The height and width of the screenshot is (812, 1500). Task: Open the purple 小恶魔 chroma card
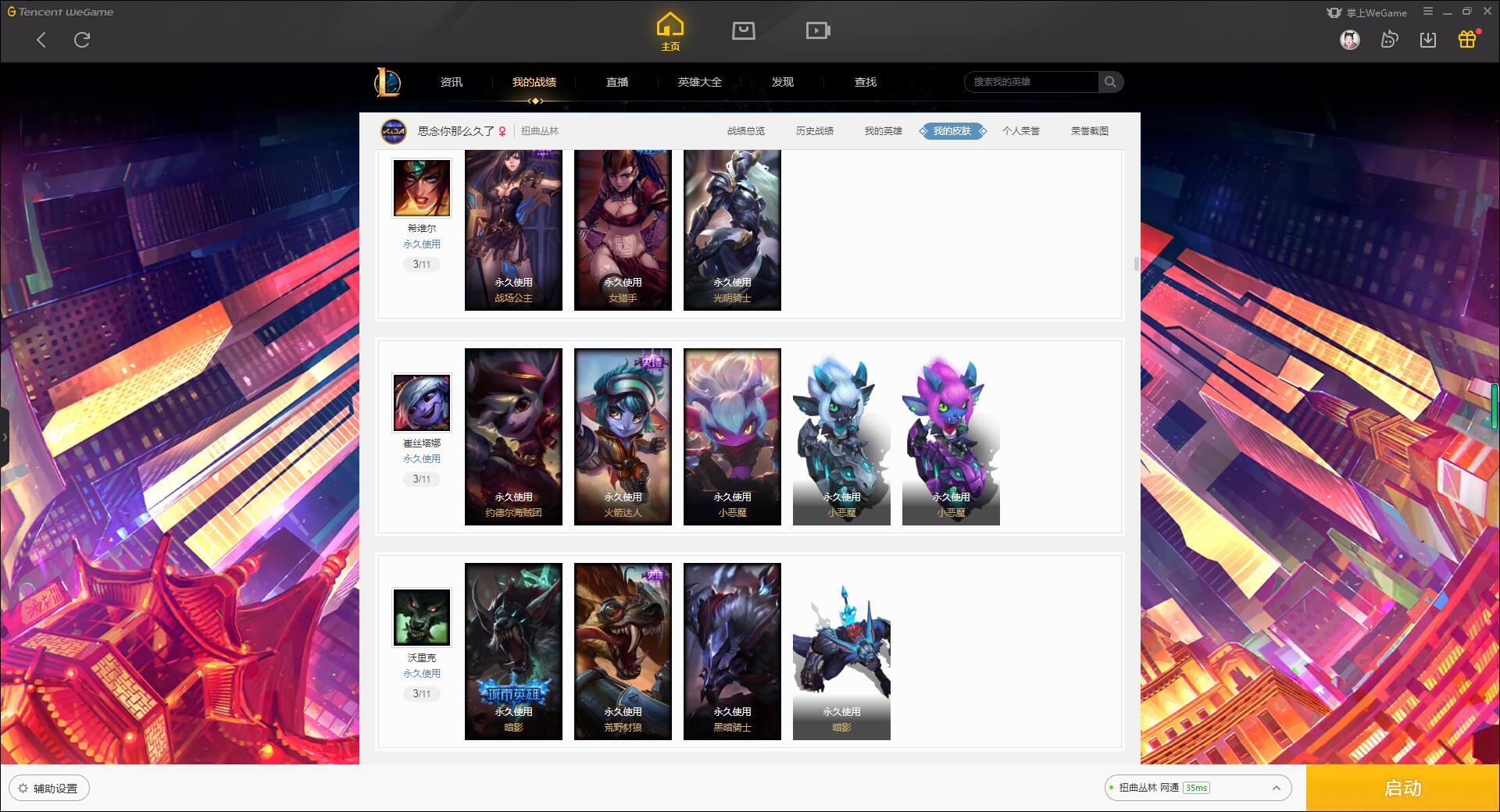point(951,436)
